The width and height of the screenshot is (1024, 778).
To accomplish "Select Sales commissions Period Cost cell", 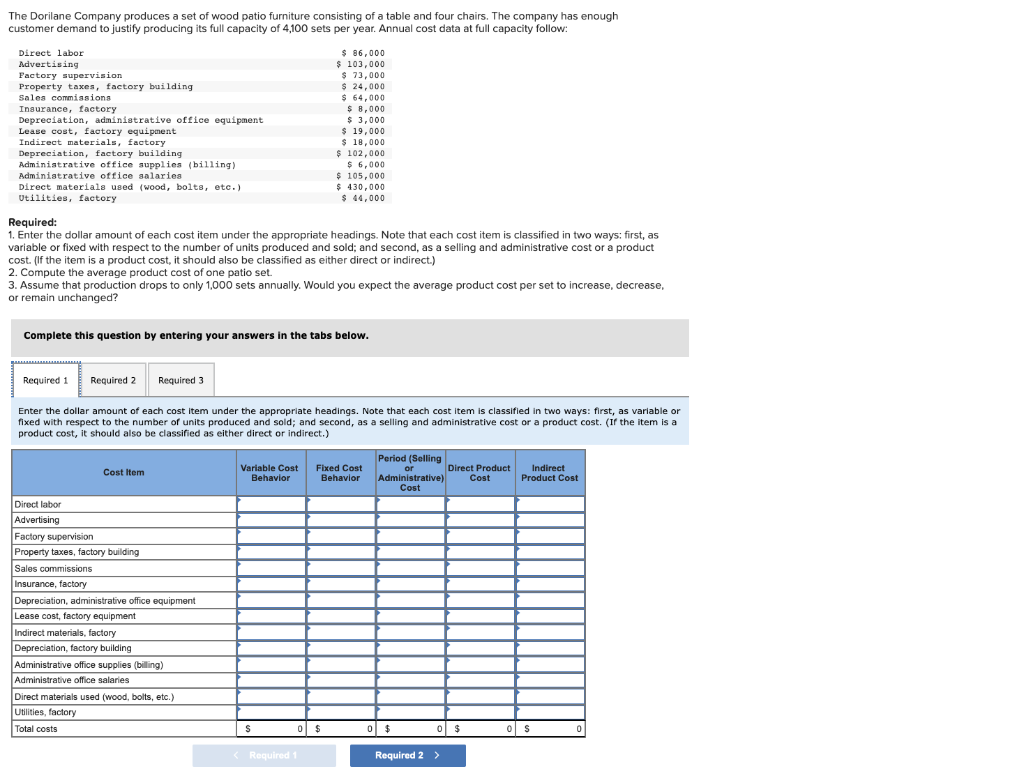I will pyautogui.click(x=411, y=568).
